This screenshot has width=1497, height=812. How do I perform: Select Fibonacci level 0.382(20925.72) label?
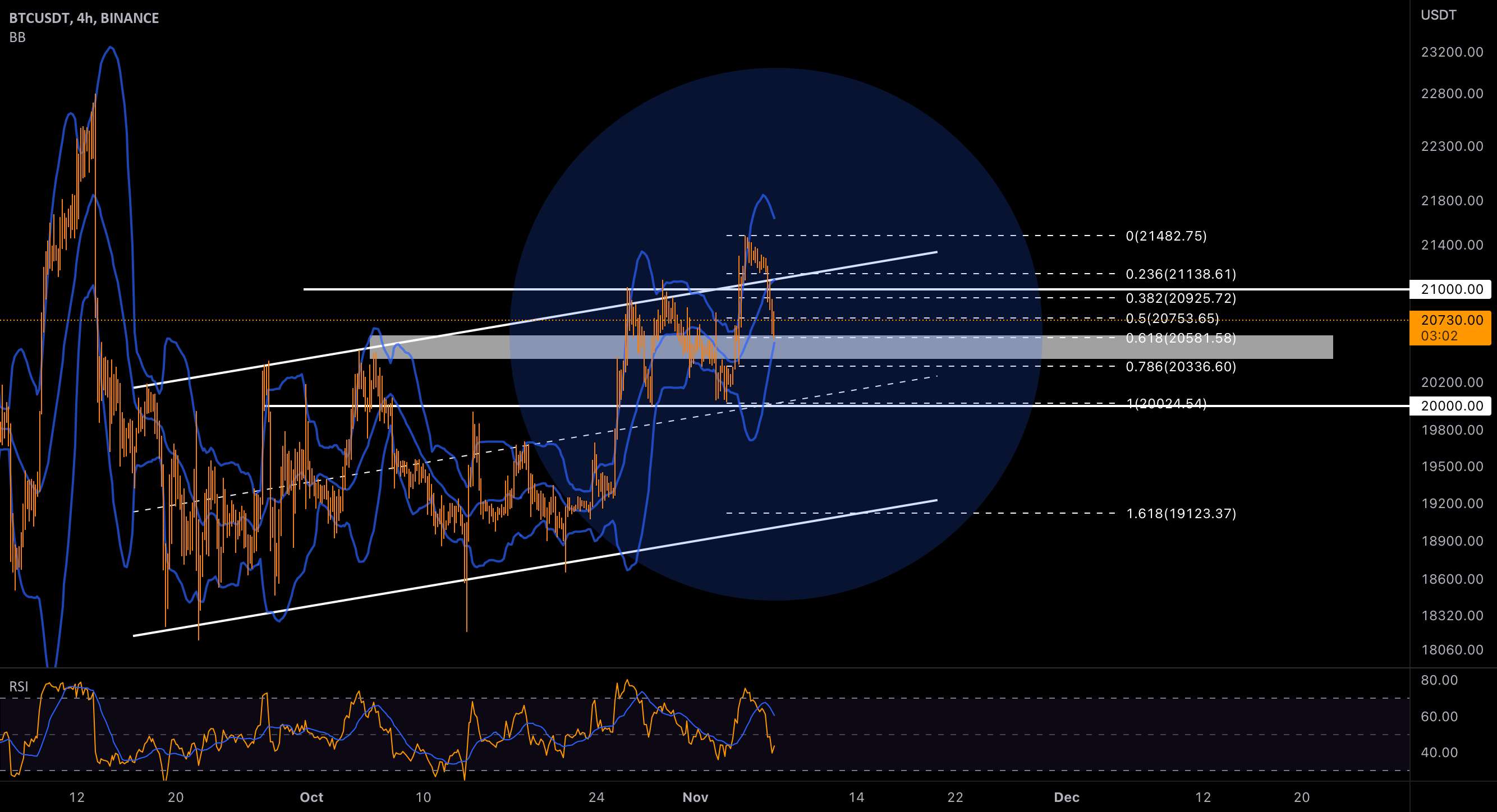1181,298
